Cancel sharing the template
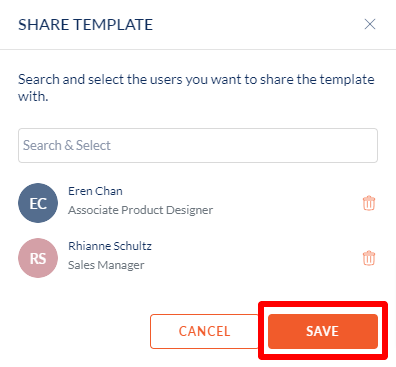 pos(204,331)
